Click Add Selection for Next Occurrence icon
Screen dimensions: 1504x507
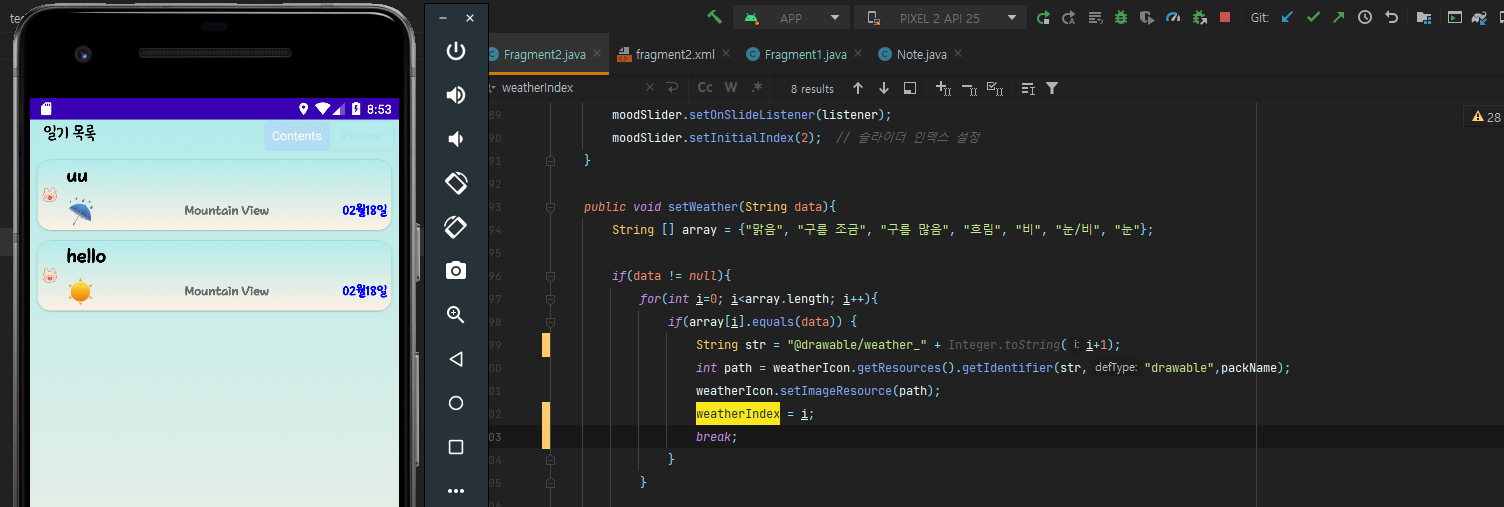943,88
